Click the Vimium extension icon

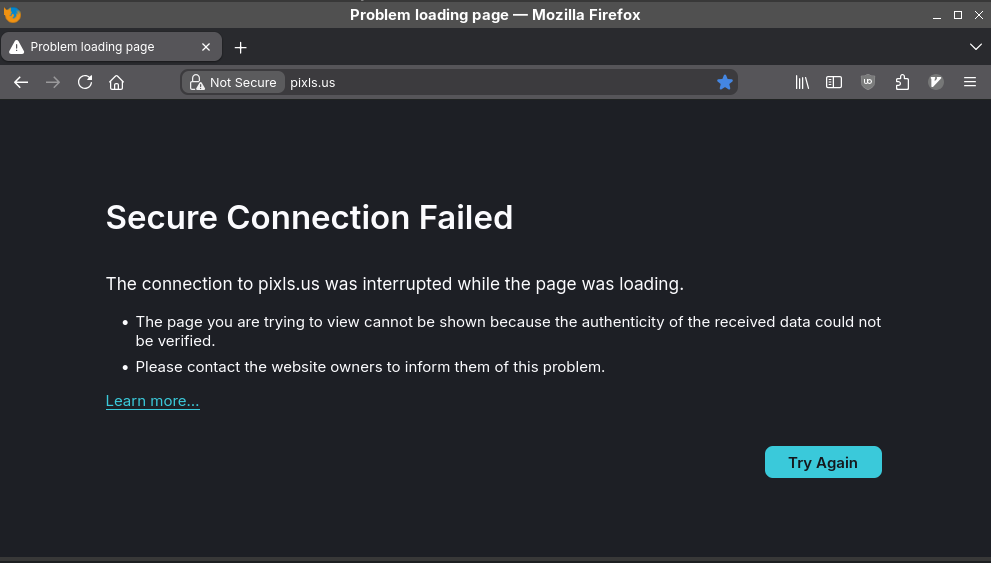coord(936,82)
